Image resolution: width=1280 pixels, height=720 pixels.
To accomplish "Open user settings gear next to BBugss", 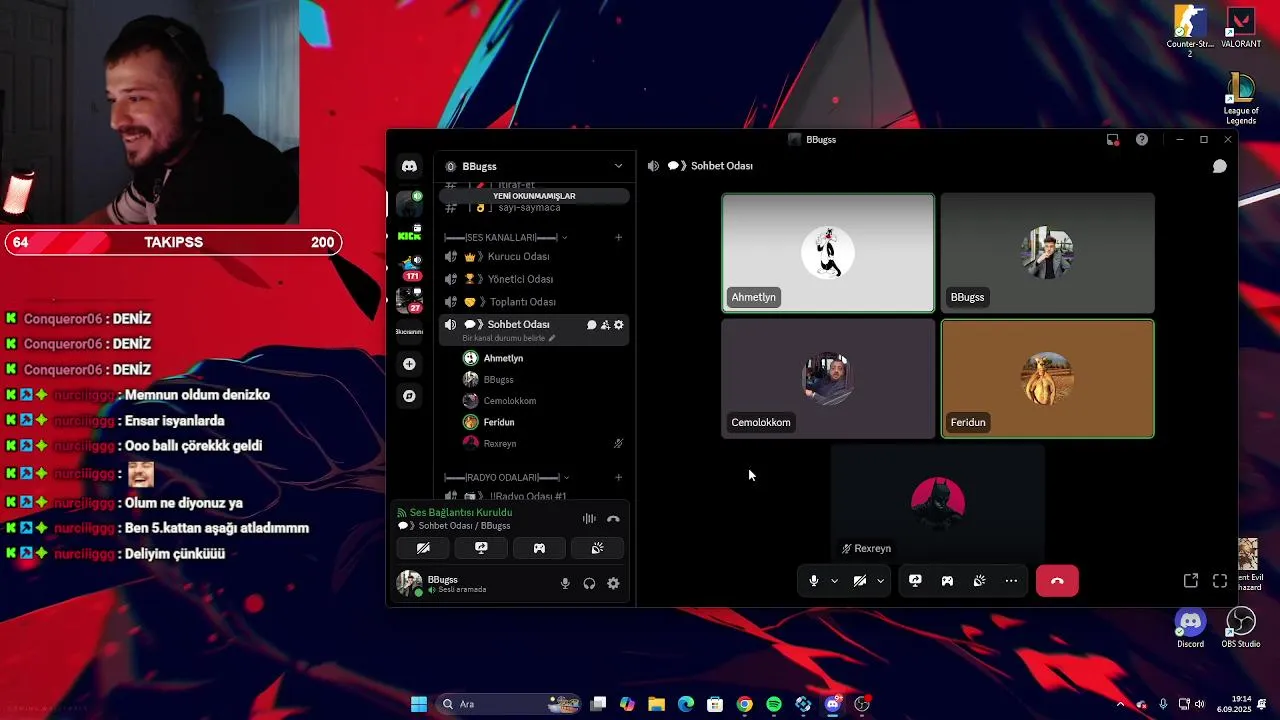I will click(613, 584).
